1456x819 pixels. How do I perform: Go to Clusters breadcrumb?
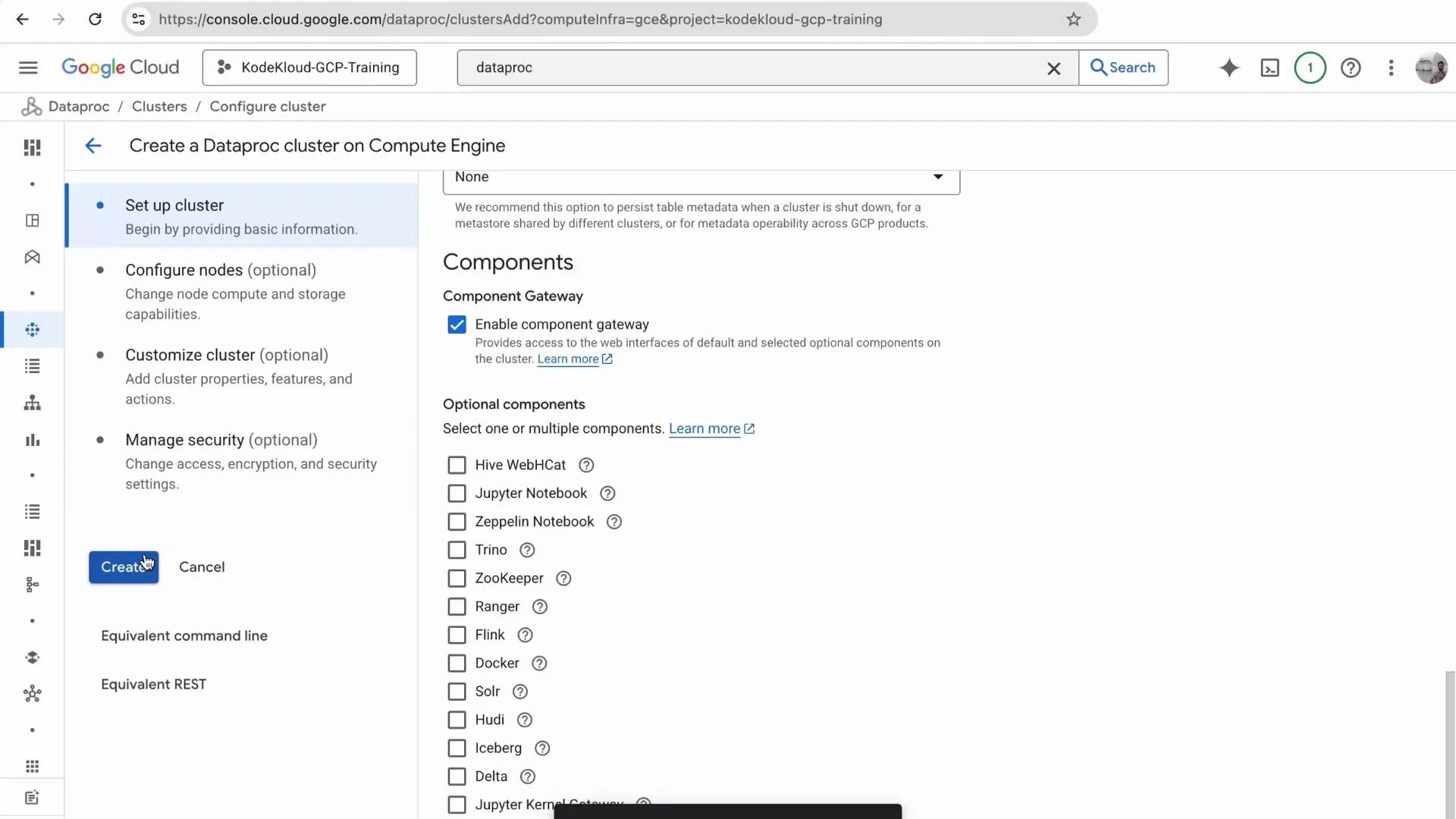(x=159, y=106)
